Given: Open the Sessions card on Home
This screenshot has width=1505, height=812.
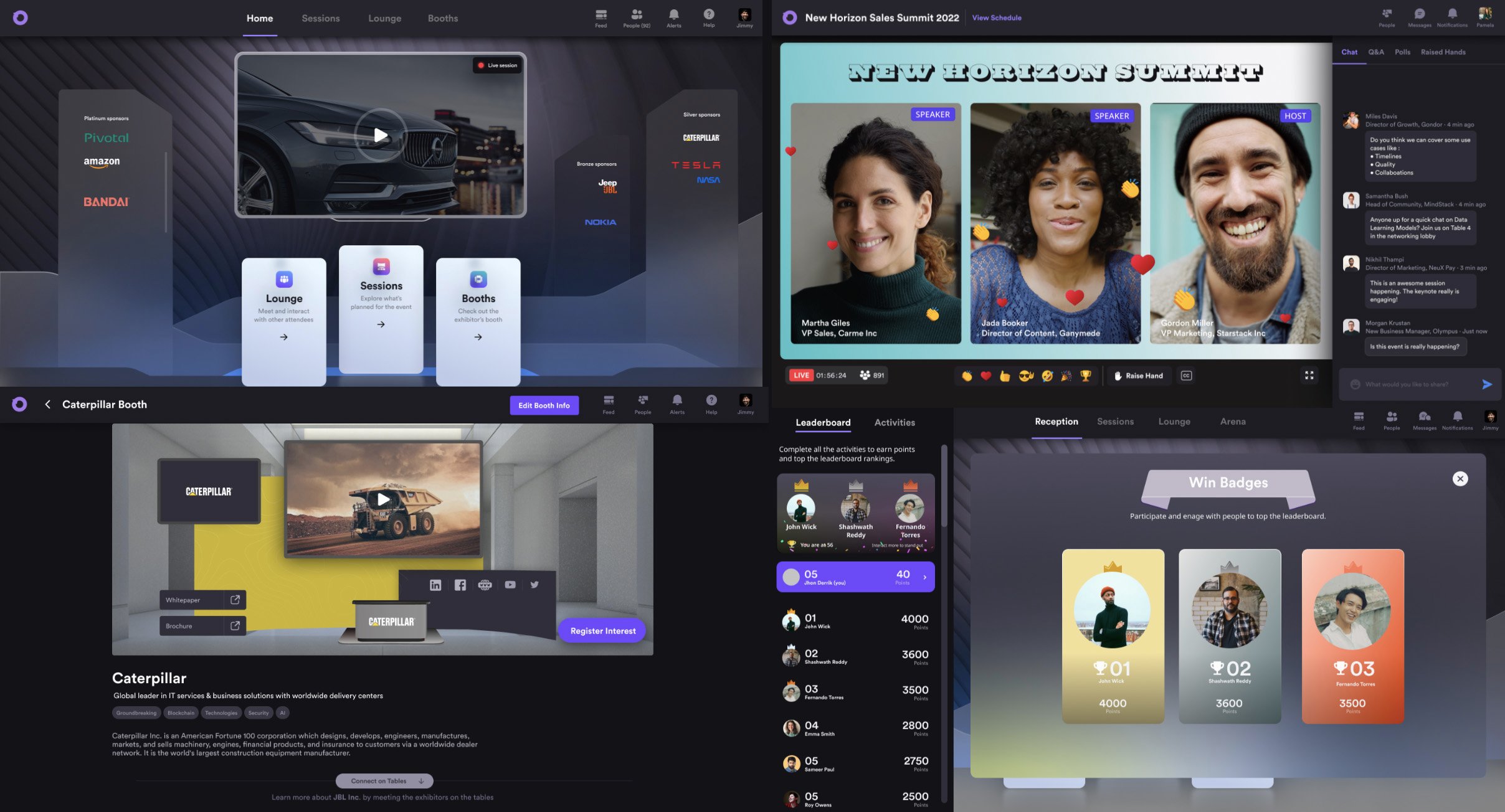Looking at the screenshot, I should (x=381, y=309).
